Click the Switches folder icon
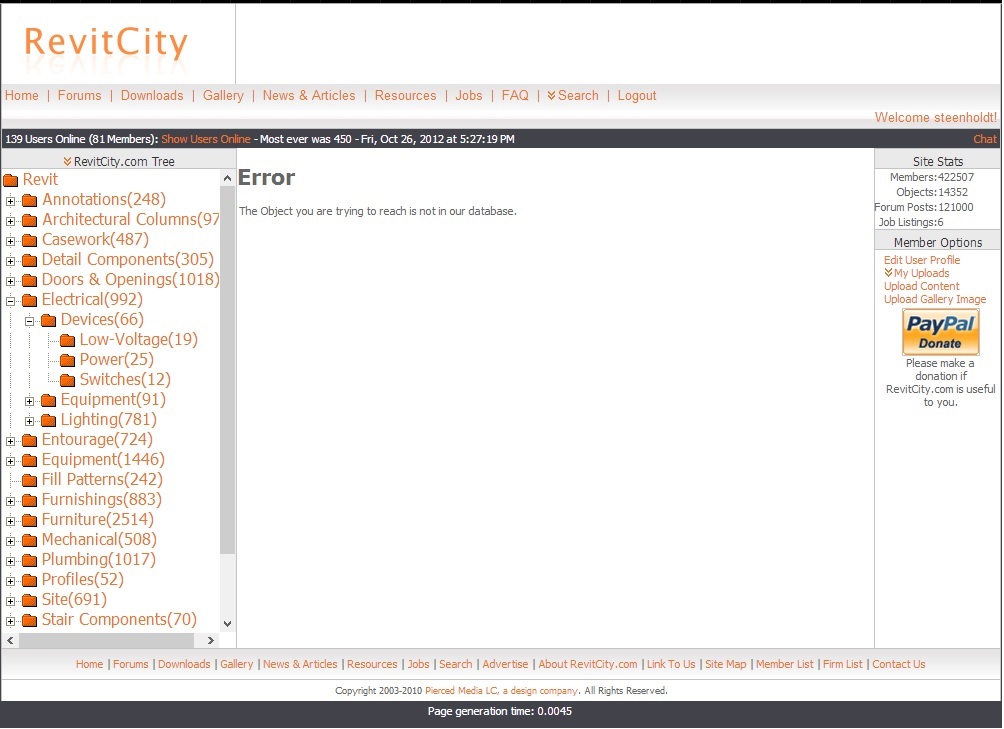This screenshot has height=729, width=1004. pos(67,380)
